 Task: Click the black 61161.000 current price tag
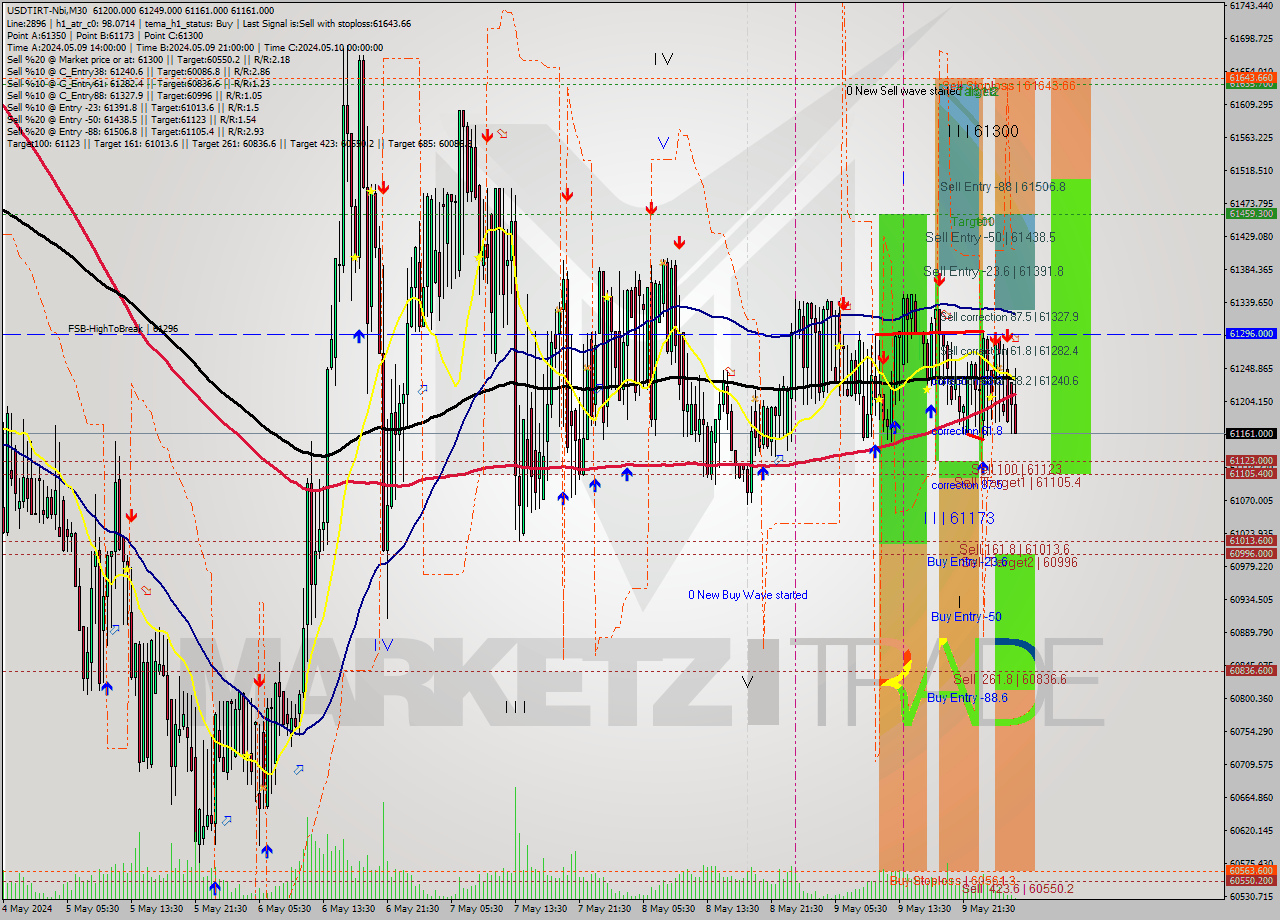(1250, 433)
